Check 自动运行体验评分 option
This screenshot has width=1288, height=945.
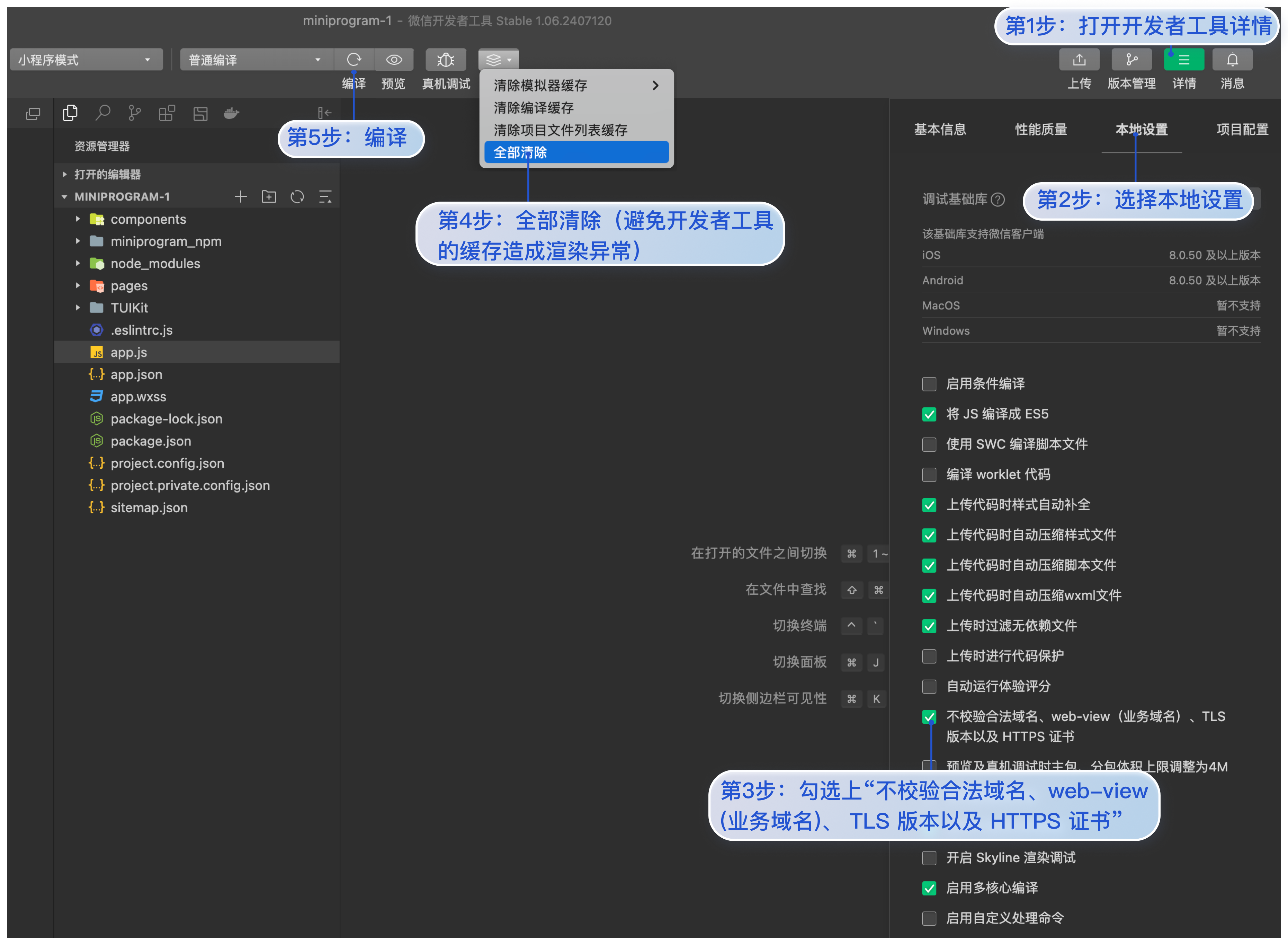[x=928, y=687]
